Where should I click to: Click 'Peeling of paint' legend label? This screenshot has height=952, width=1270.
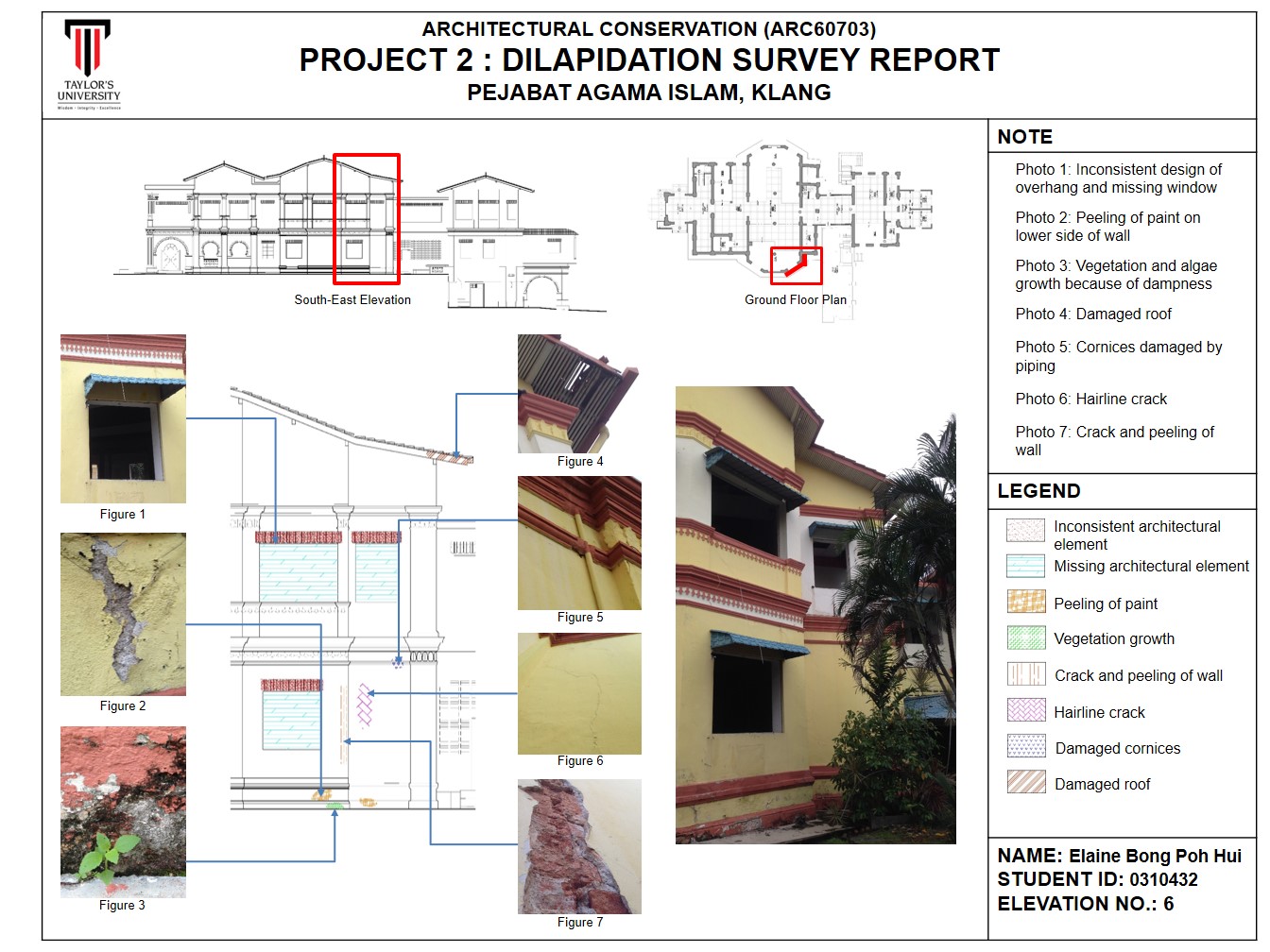point(1106,604)
